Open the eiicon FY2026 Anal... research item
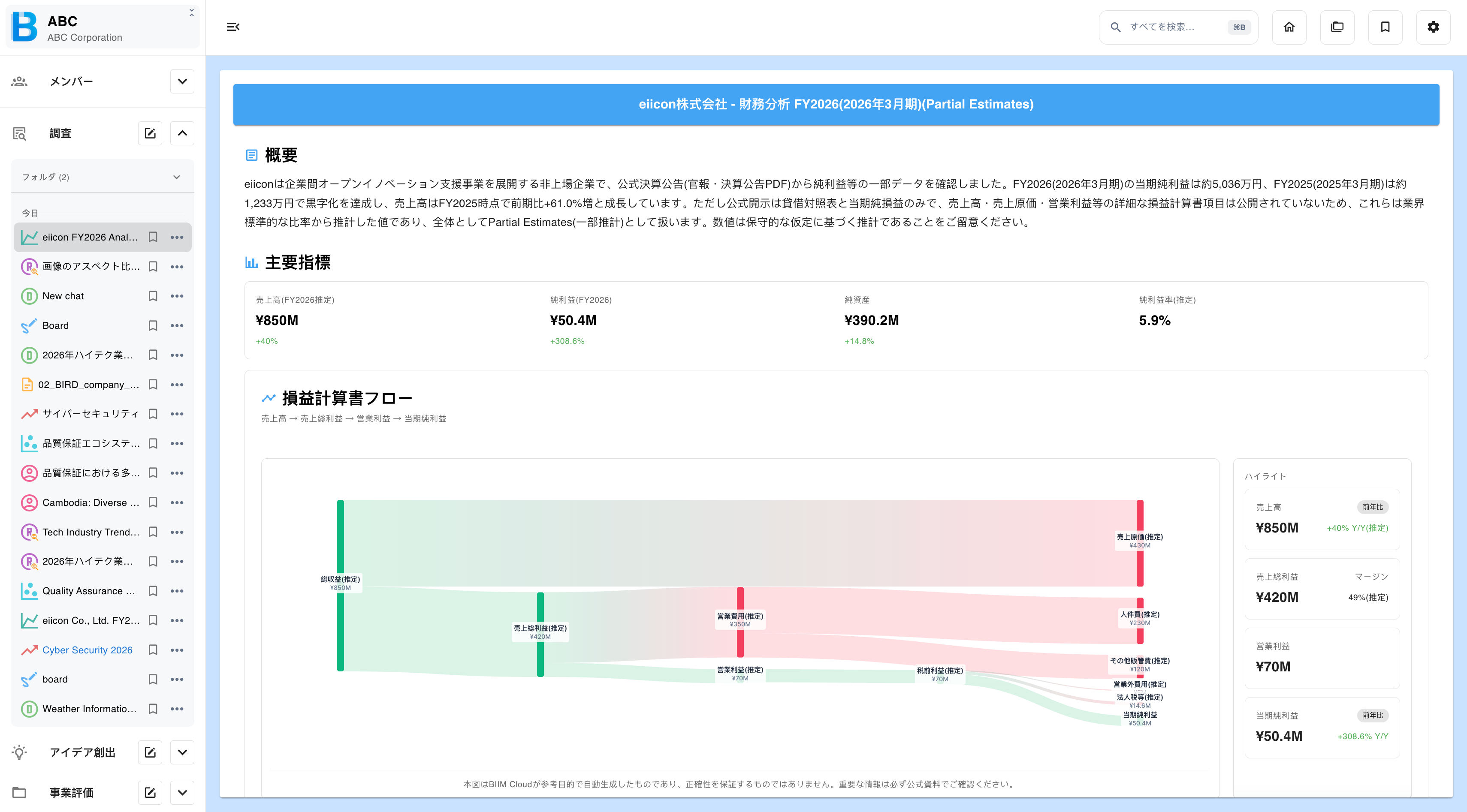The image size is (1467, 812). tap(90, 237)
